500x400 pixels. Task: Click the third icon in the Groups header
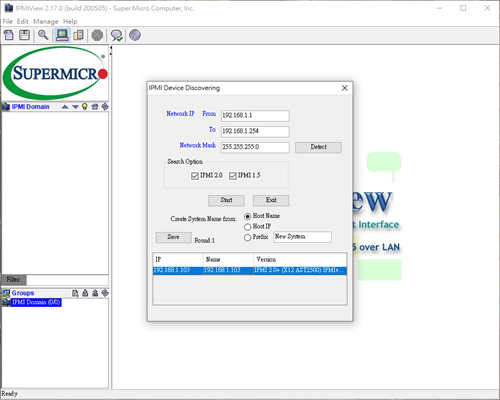pyautogui.click(x=95, y=293)
